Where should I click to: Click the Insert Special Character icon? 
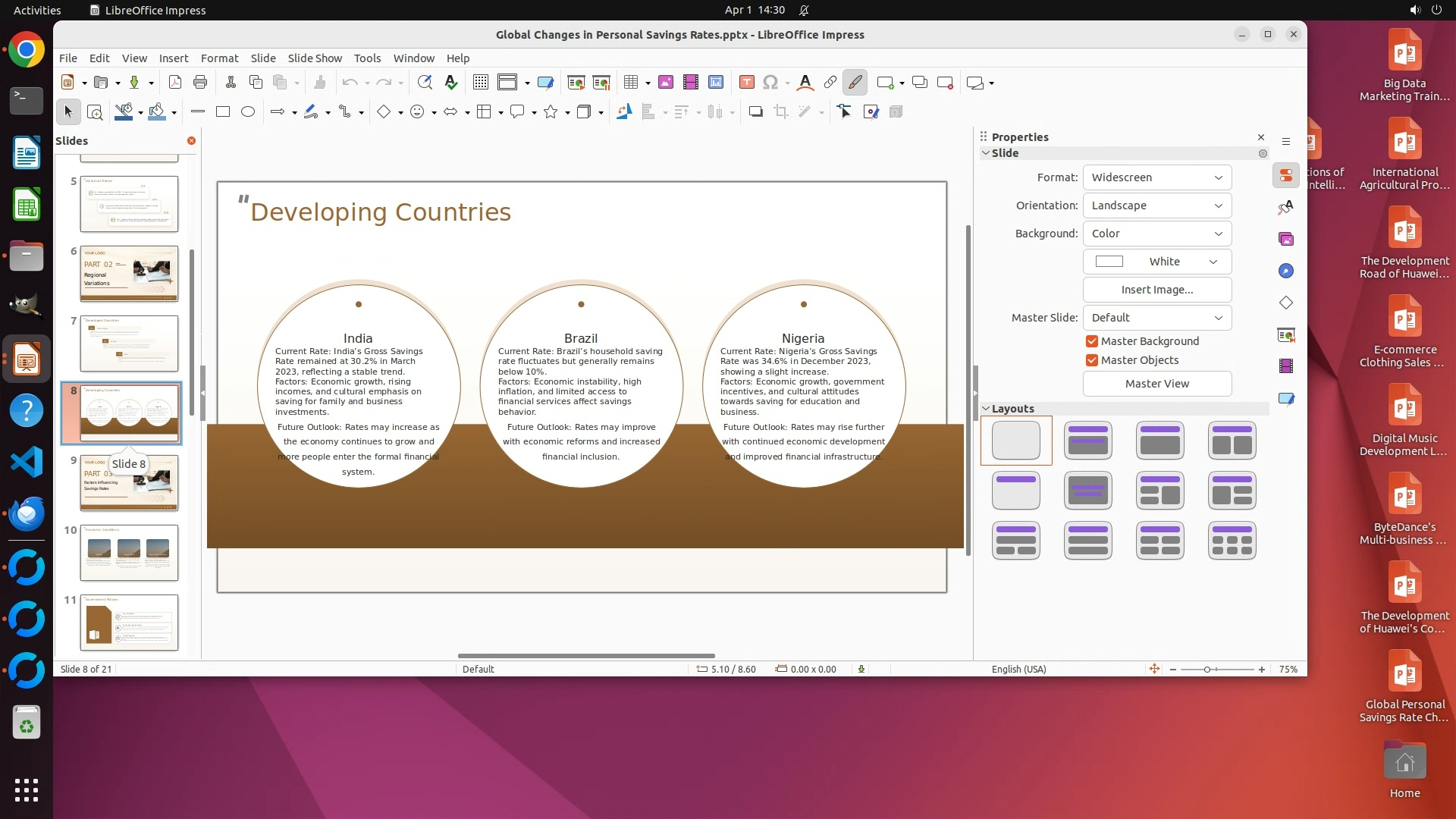770,83
